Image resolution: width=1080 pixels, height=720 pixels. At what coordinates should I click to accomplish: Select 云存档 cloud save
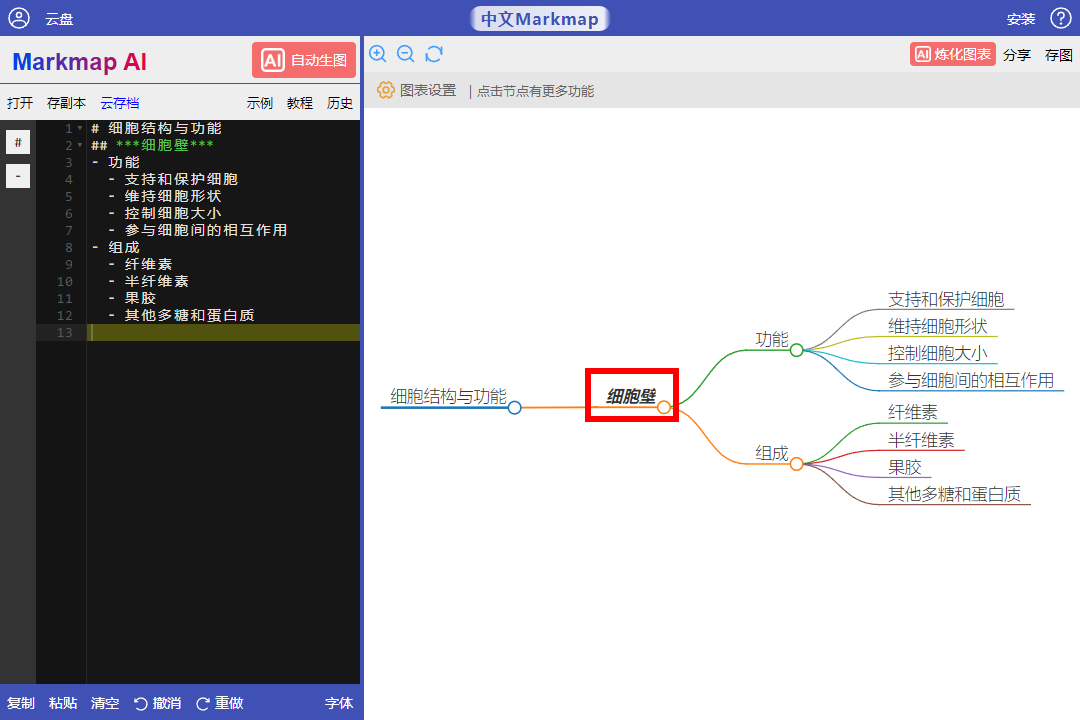click(x=120, y=103)
